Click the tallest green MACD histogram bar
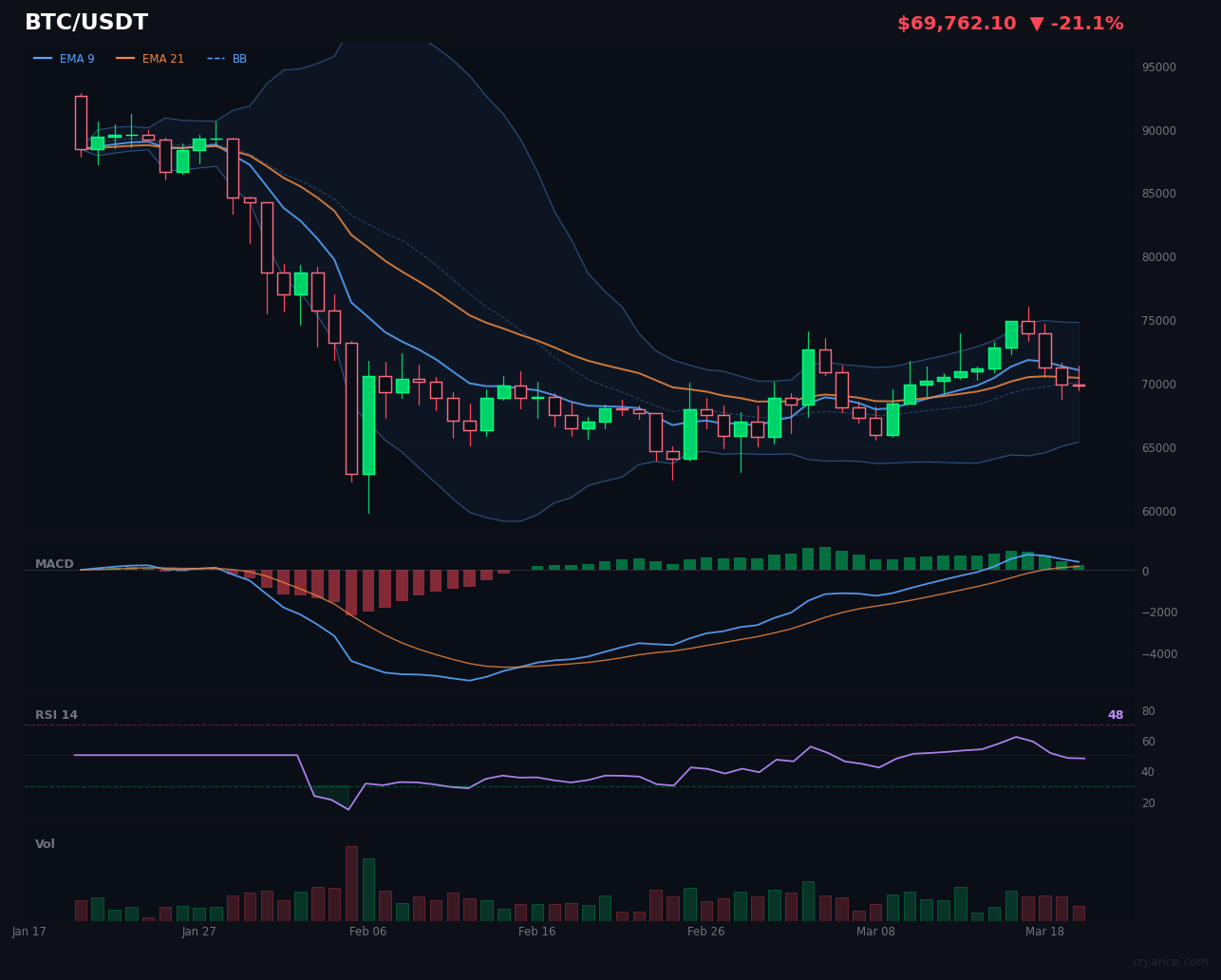Viewport: 1221px width, 980px height. pyautogui.click(x=825, y=558)
